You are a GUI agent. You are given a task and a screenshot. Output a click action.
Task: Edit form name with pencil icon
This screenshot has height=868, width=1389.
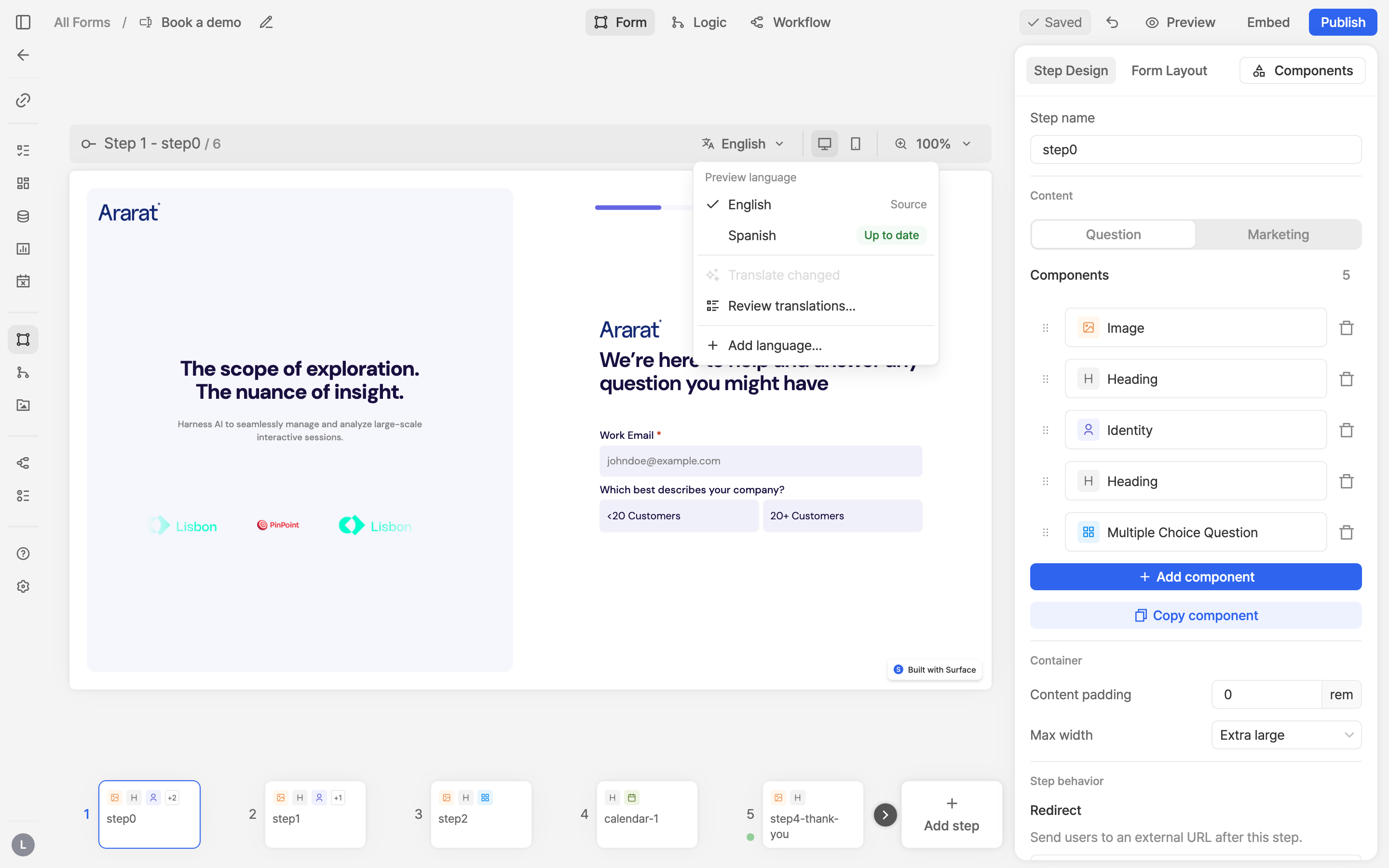tap(266, 22)
